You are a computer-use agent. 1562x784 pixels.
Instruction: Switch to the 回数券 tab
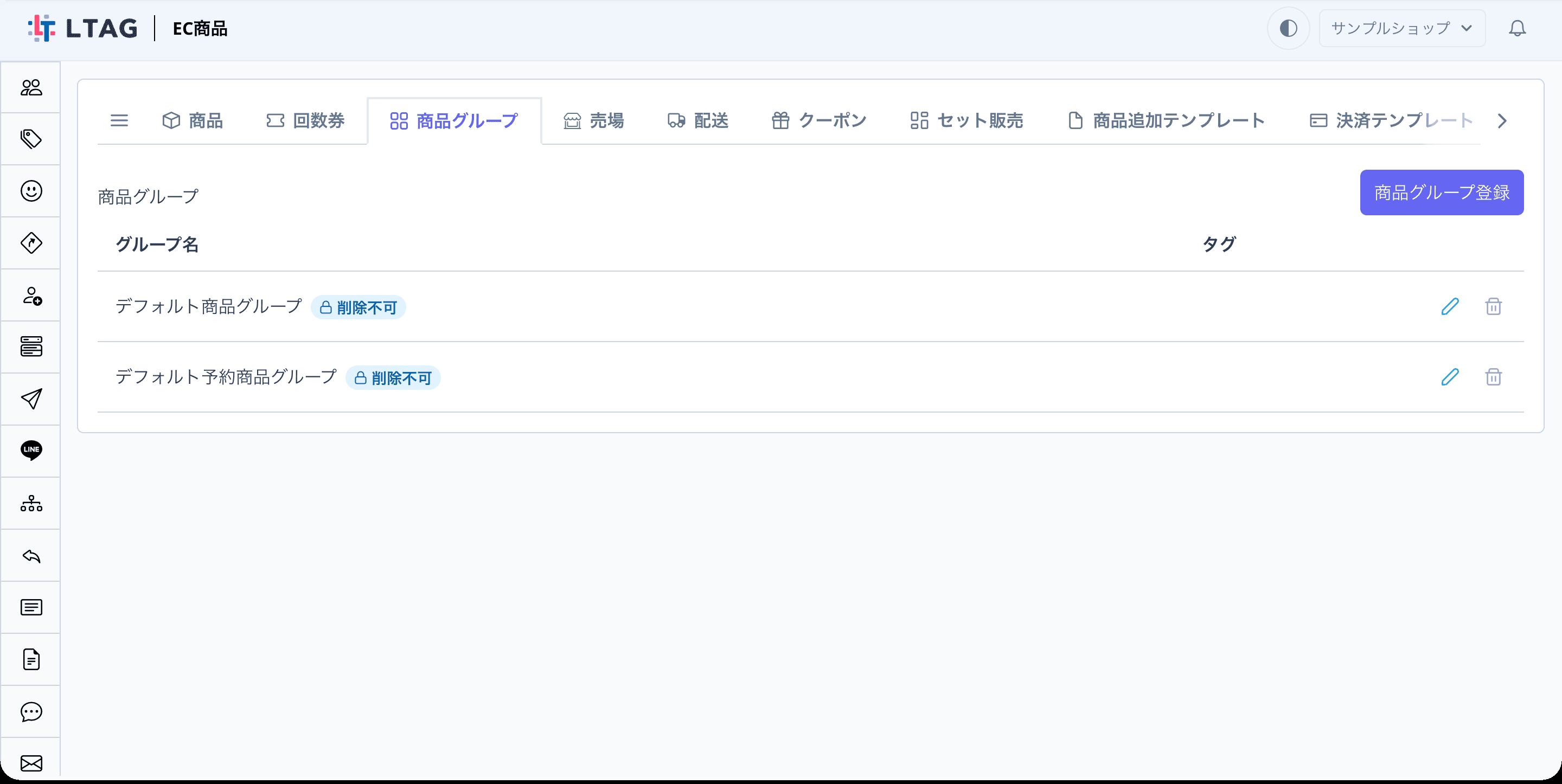[x=305, y=121]
